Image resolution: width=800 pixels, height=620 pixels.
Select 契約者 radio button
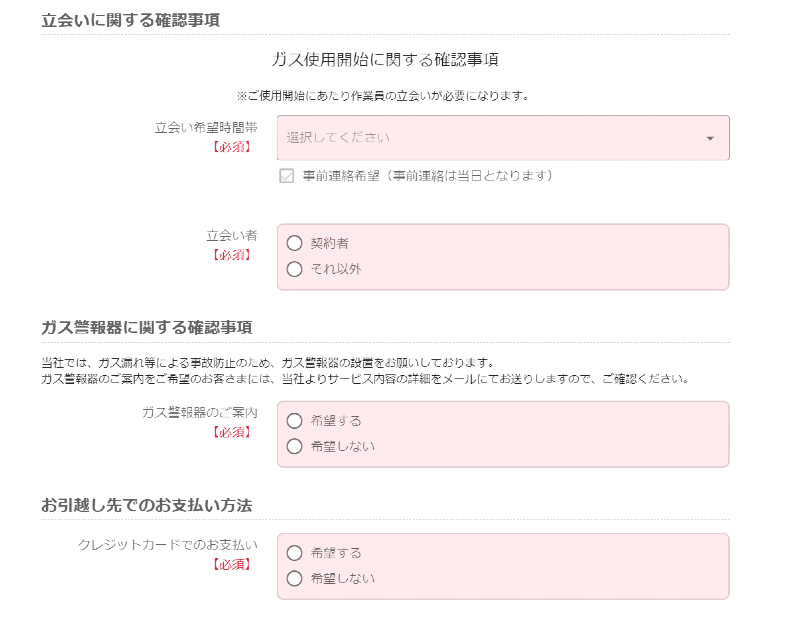click(x=294, y=243)
